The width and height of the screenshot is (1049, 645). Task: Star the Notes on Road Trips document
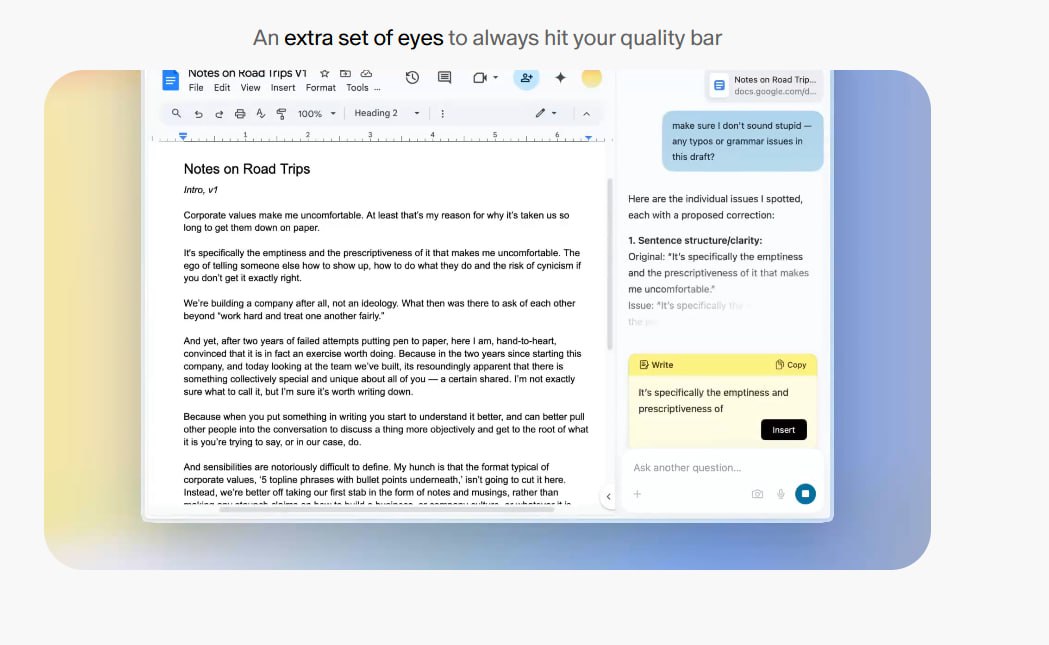point(324,74)
